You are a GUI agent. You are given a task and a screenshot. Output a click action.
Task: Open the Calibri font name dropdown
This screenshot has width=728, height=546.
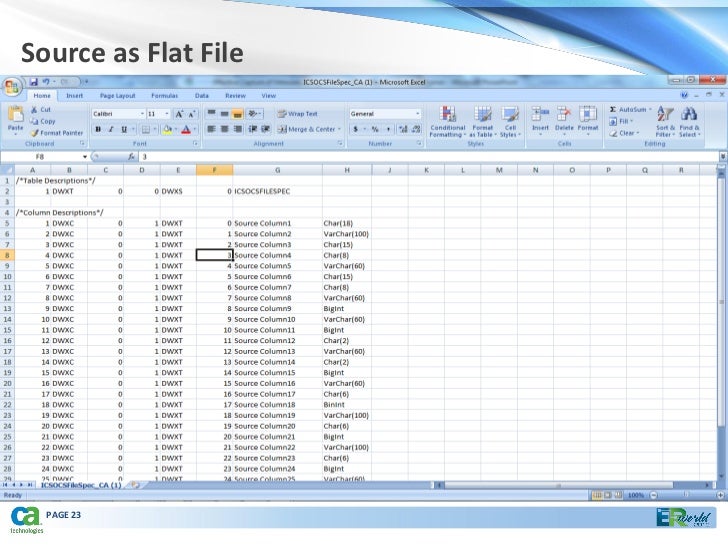[x=141, y=114]
